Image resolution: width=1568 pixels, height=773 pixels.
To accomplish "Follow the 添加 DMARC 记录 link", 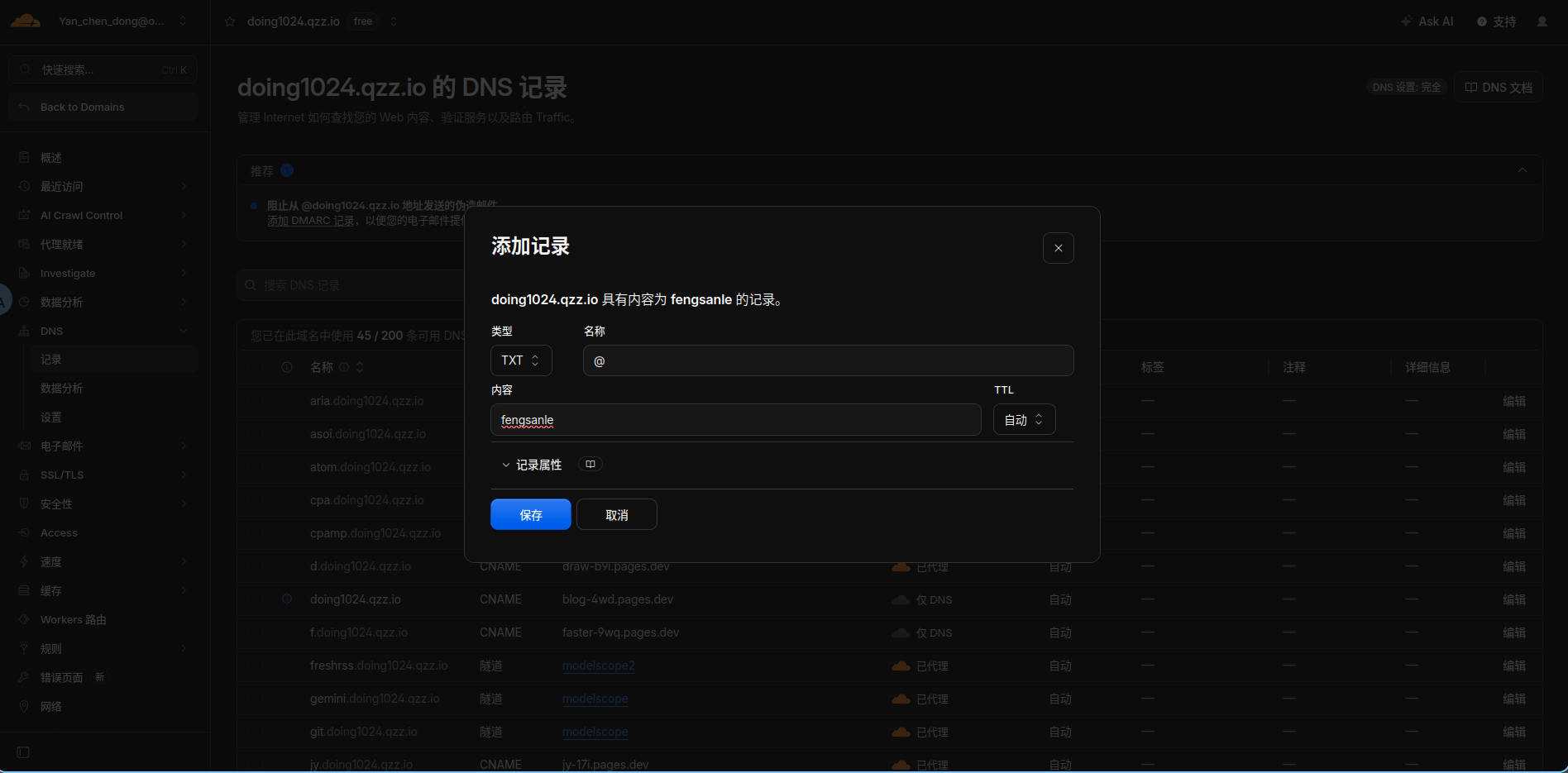I will pos(310,221).
